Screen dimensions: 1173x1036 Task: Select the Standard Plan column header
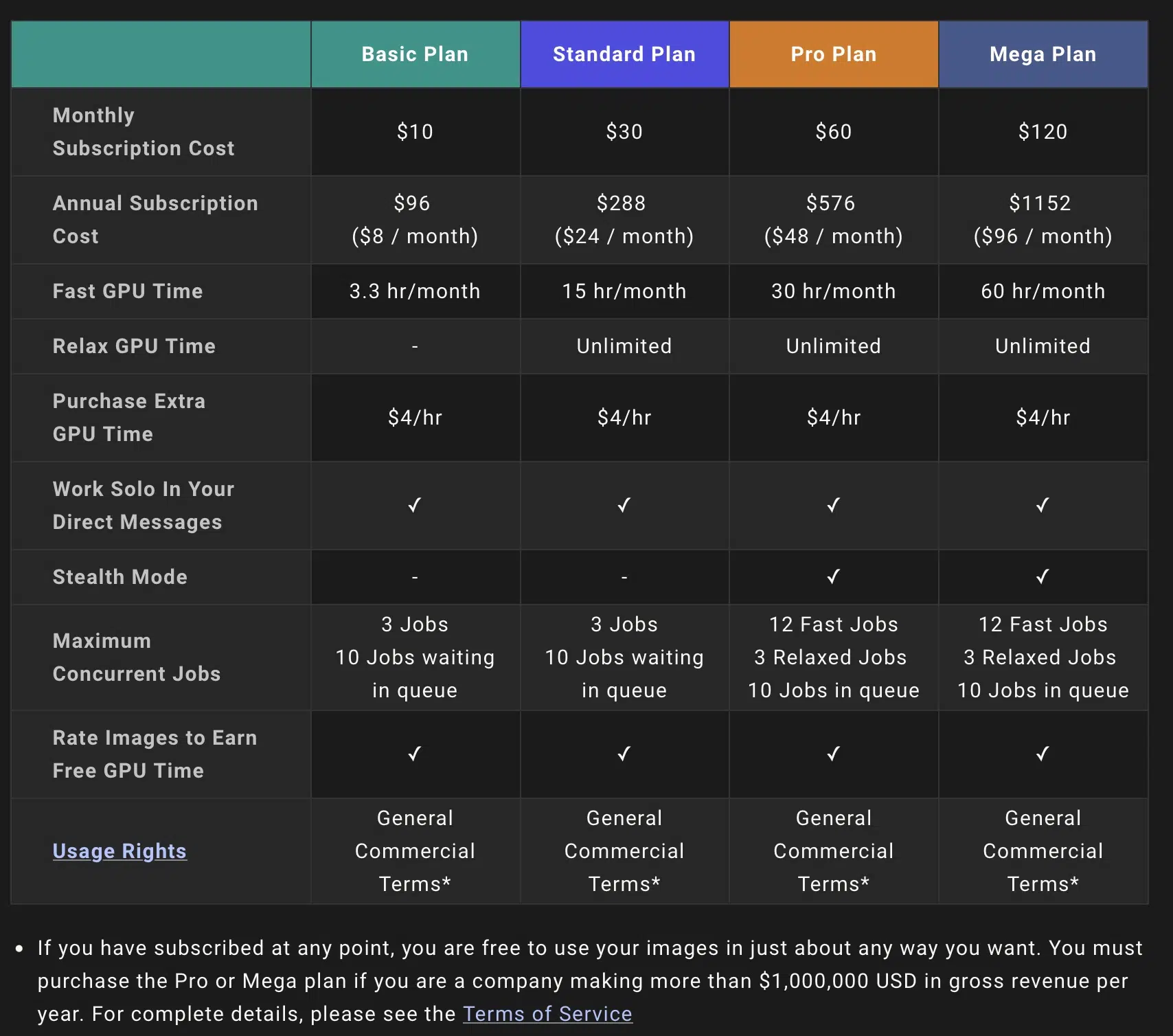(x=624, y=54)
